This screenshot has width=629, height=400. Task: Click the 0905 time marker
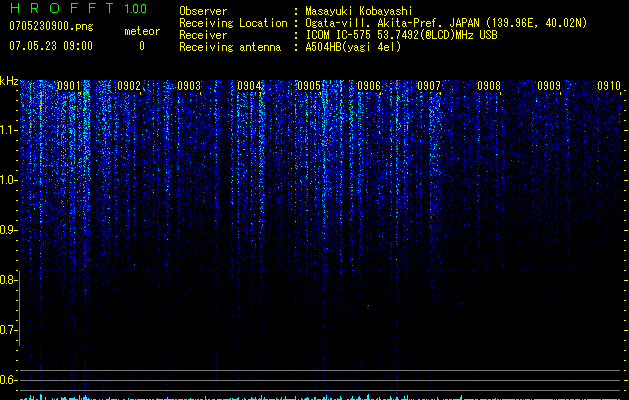tap(309, 86)
